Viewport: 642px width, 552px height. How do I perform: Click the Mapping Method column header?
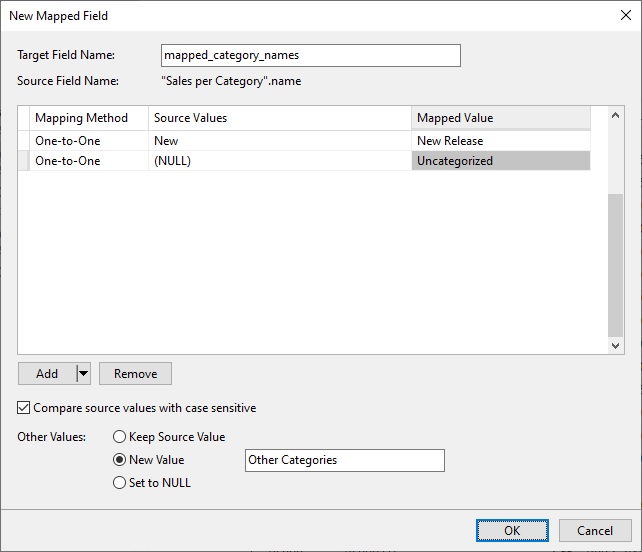88,118
